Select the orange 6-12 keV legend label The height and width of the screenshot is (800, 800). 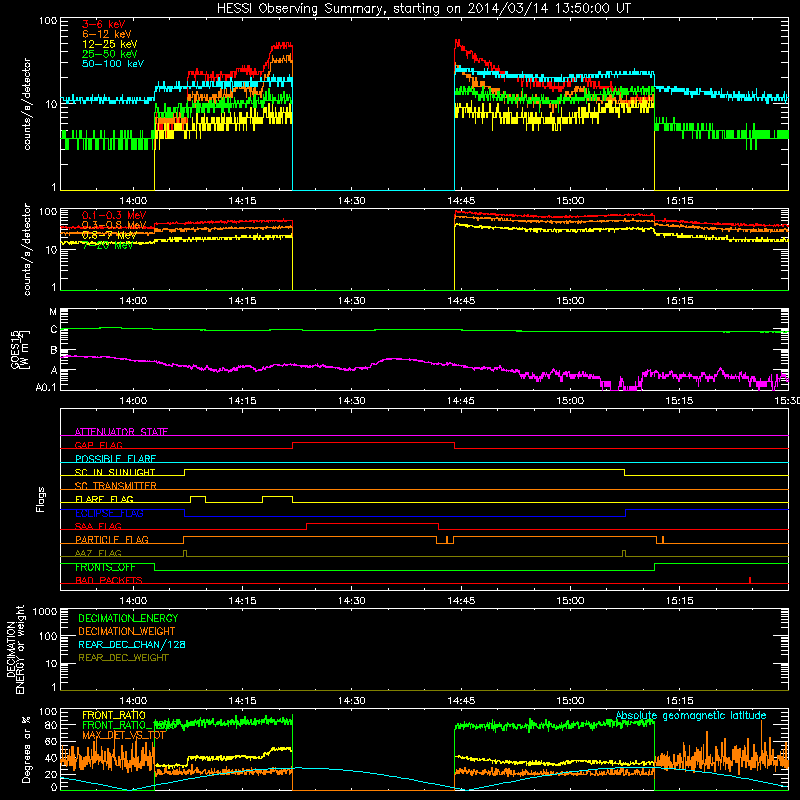pos(107,34)
